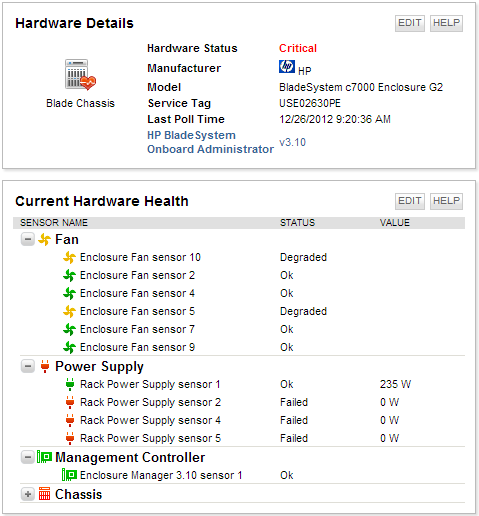This screenshot has height=516, width=479.
Task: Click Enclosure Fan sensor 5 text
Action: (137, 311)
